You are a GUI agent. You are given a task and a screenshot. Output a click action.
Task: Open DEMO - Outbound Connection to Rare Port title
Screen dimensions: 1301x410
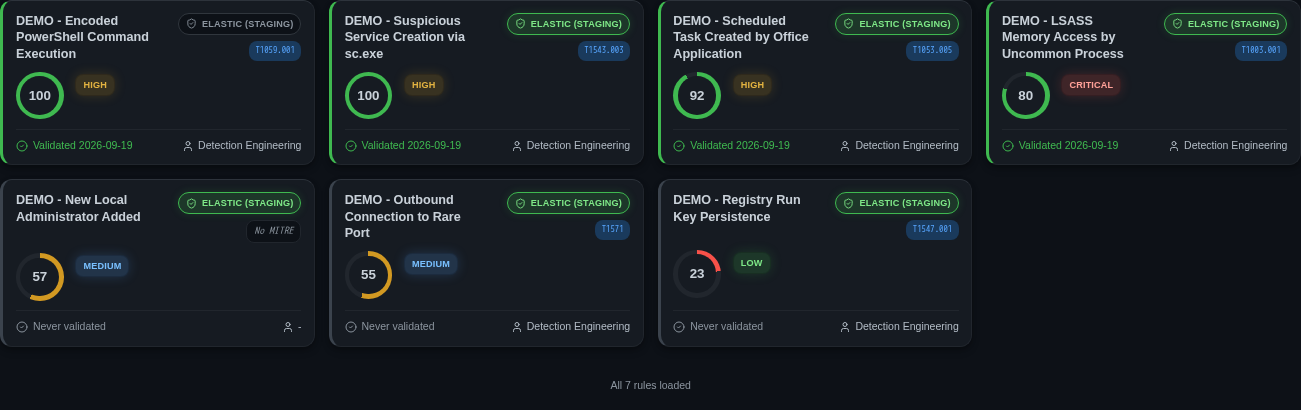pos(403,216)
